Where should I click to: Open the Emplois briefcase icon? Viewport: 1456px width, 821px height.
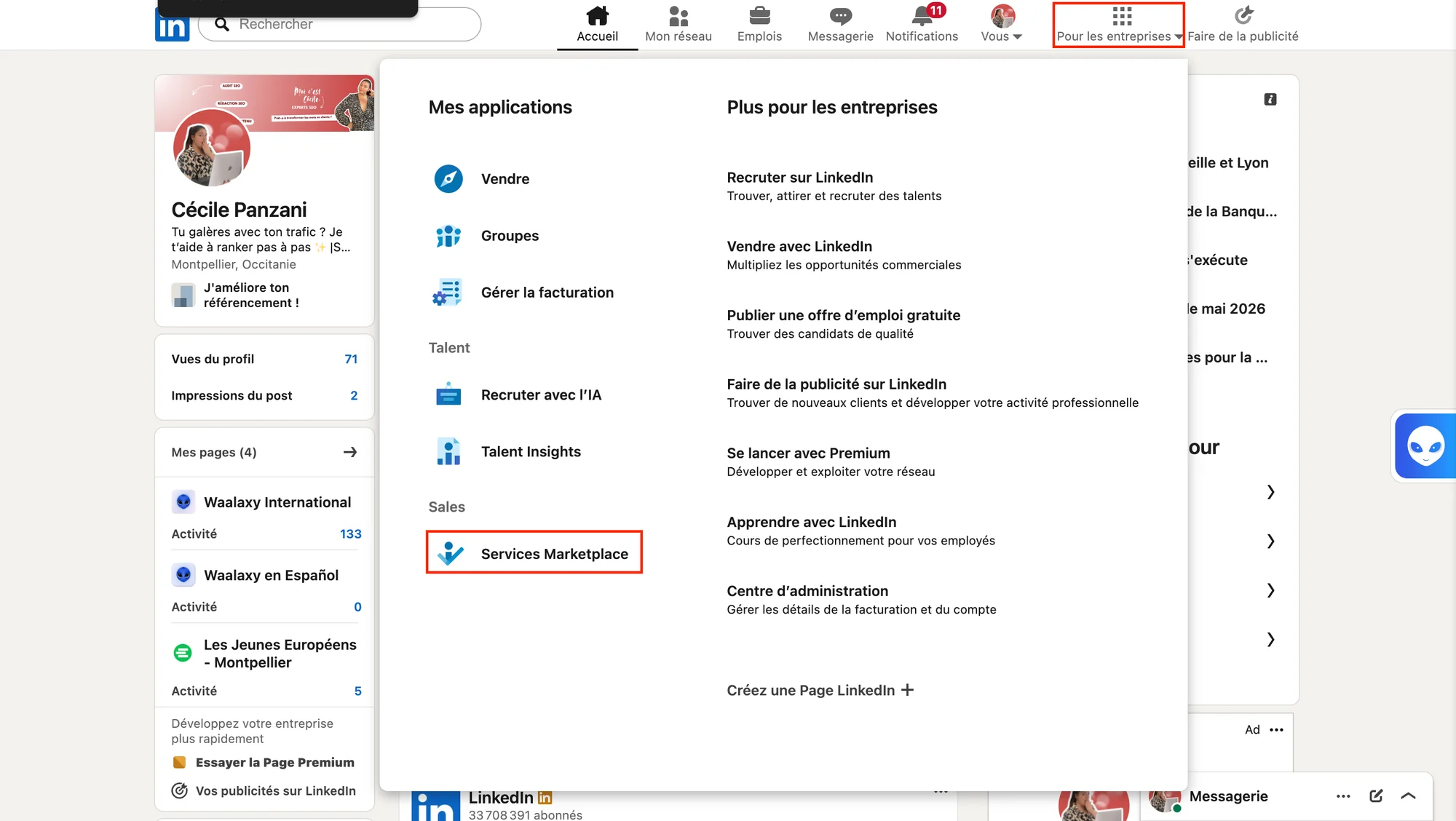[x=759, y=15]
